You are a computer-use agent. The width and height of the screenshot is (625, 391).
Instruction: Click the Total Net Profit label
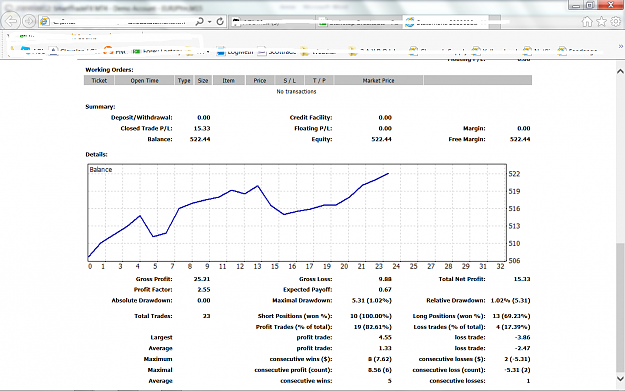coord(462,279)
